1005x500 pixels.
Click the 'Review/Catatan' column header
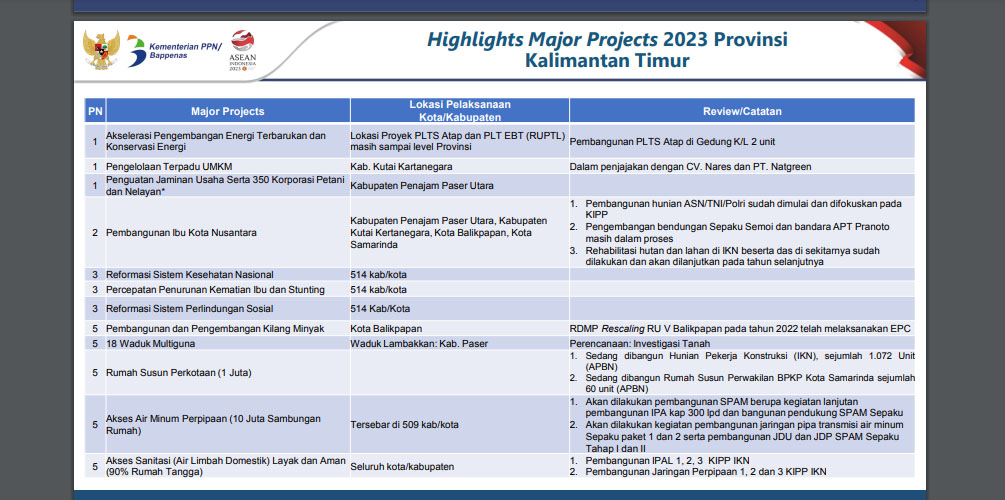click(x=742, y=111)
